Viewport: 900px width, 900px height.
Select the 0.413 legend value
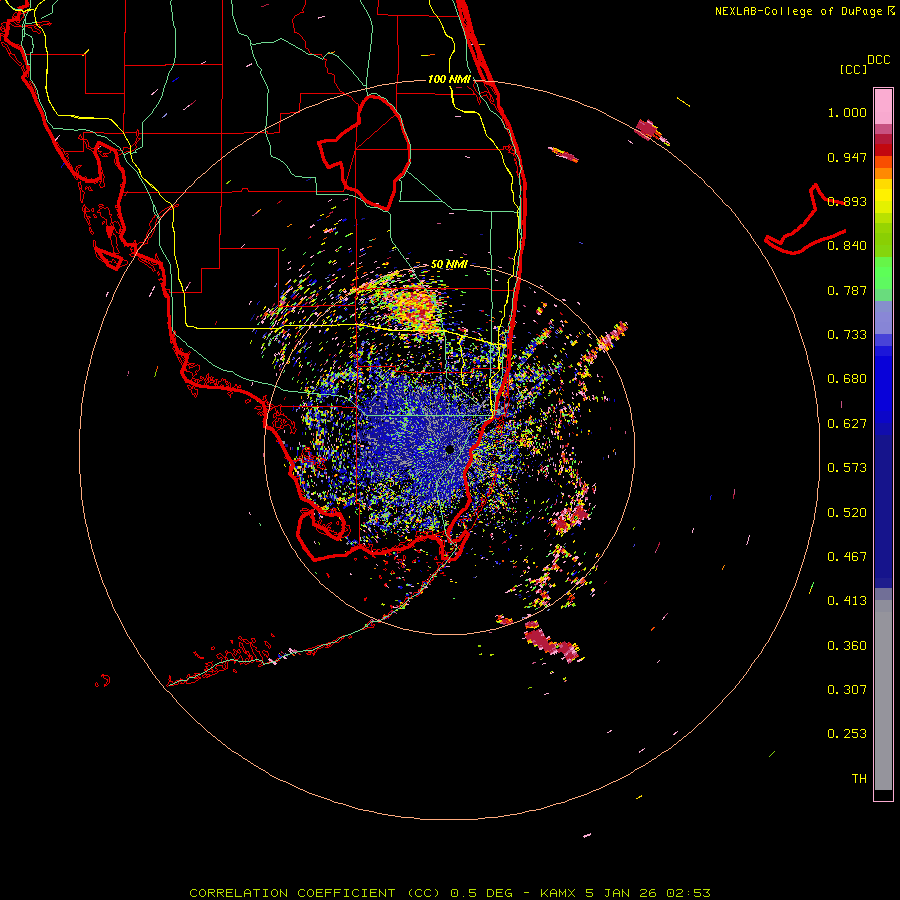847,601
